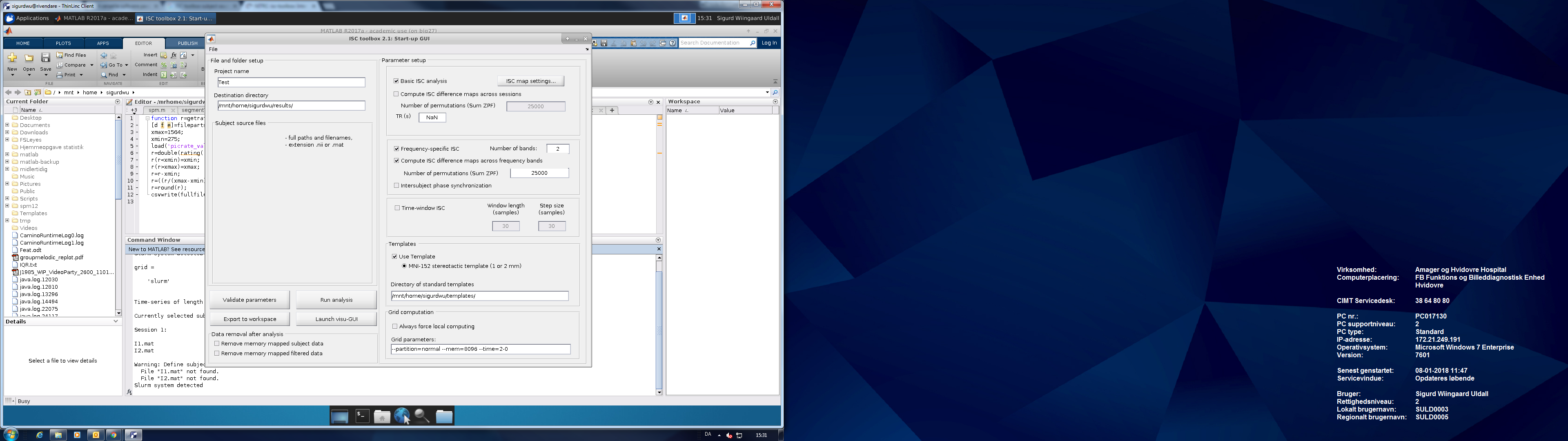Click the New file plus icon
1568x441 pixels.
tap(12, 58)
